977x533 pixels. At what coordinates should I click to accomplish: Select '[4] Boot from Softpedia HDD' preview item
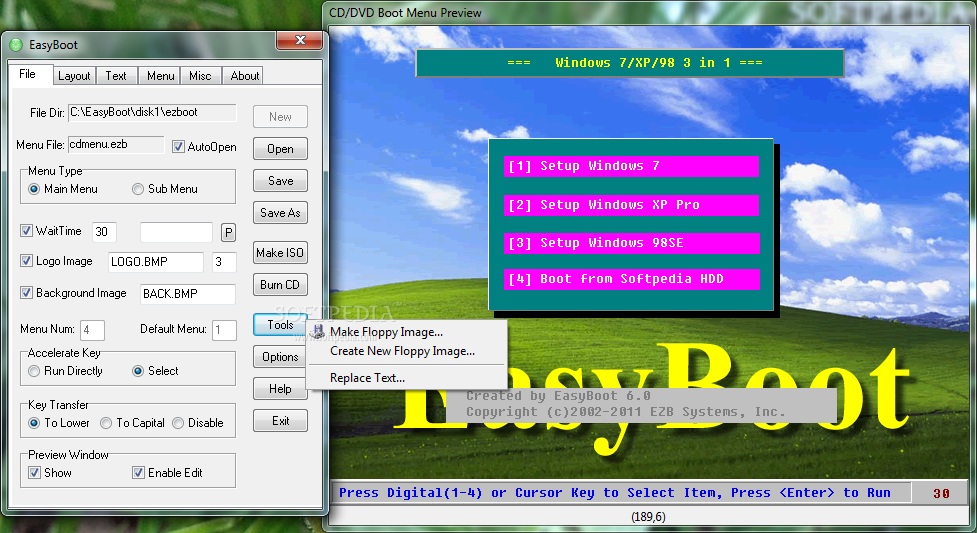click(x=631, y=279)
